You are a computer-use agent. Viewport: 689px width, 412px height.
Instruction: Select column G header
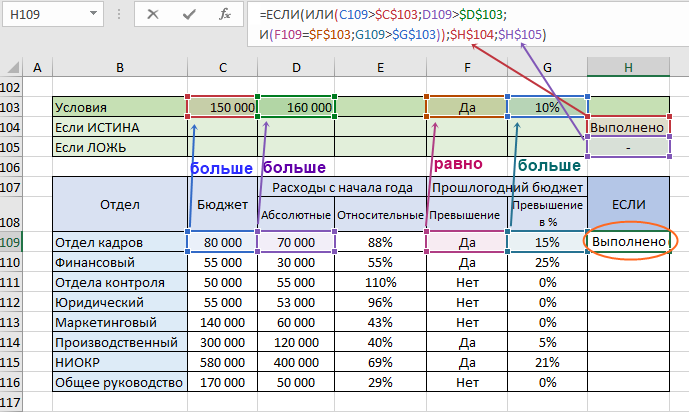pos(547,67)
